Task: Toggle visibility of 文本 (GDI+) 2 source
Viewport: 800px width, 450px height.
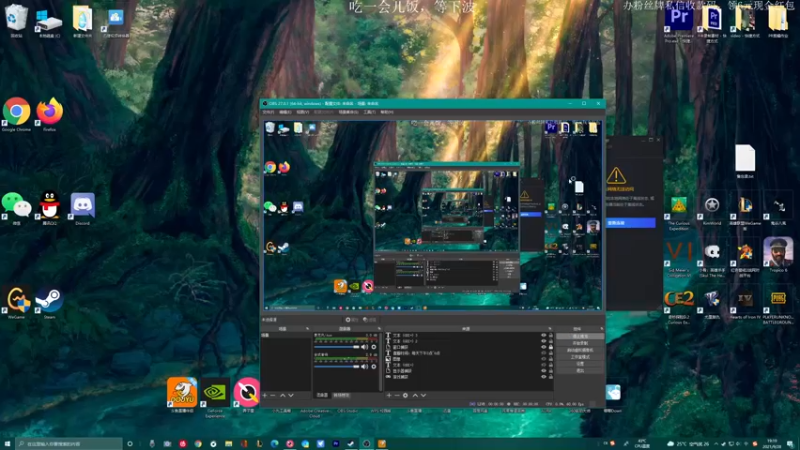Action: [x=543, y=341]
